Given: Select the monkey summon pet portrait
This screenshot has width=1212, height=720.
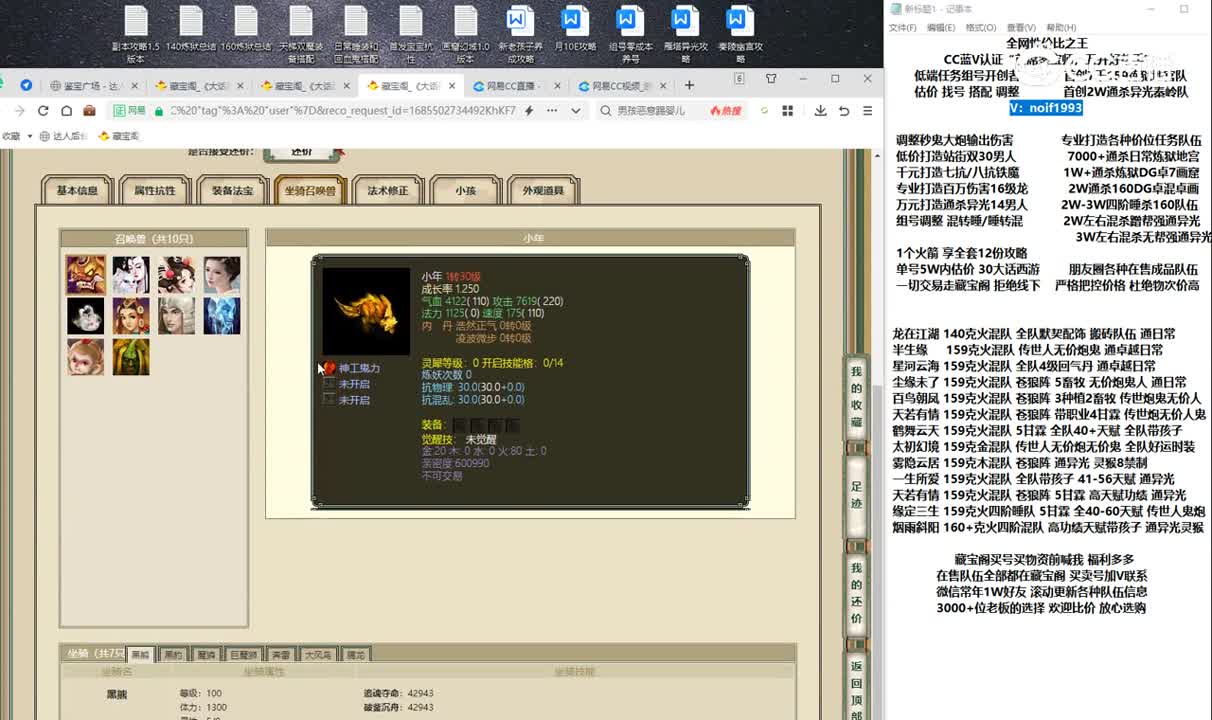Looking at the screenshot, I should coord(85,357).
